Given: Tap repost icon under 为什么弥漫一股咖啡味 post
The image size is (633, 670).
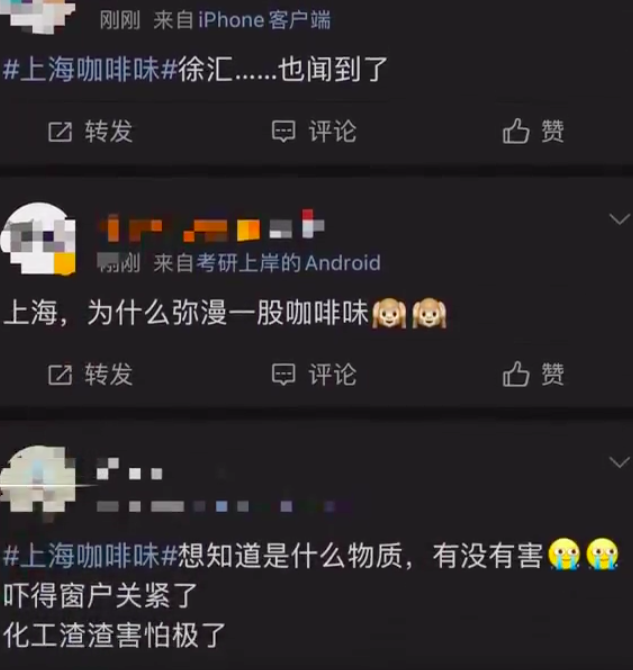Looking at the screenshot, I should point(60,375).
